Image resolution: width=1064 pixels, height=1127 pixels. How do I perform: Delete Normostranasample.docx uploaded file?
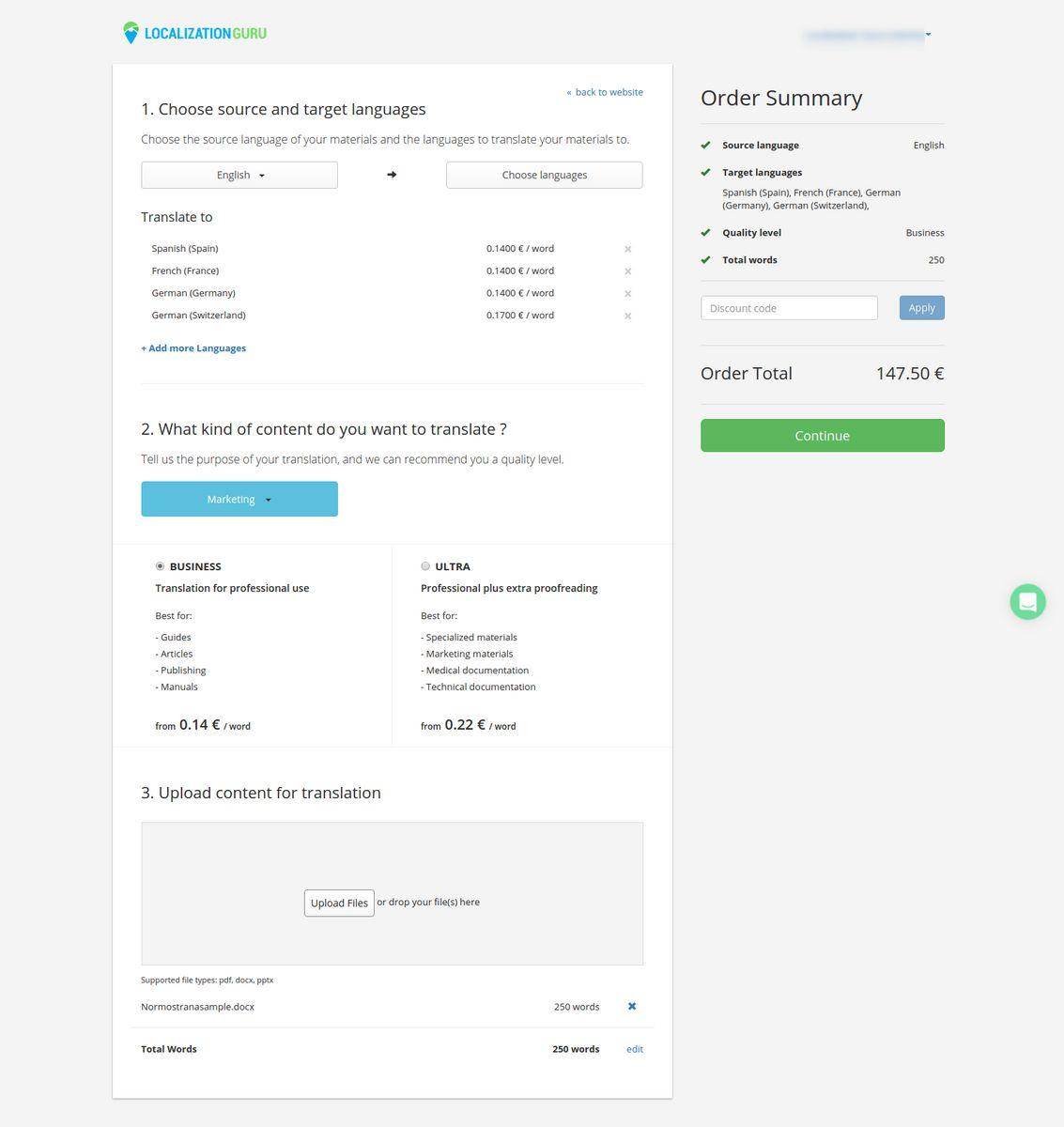pos(632,1006)
